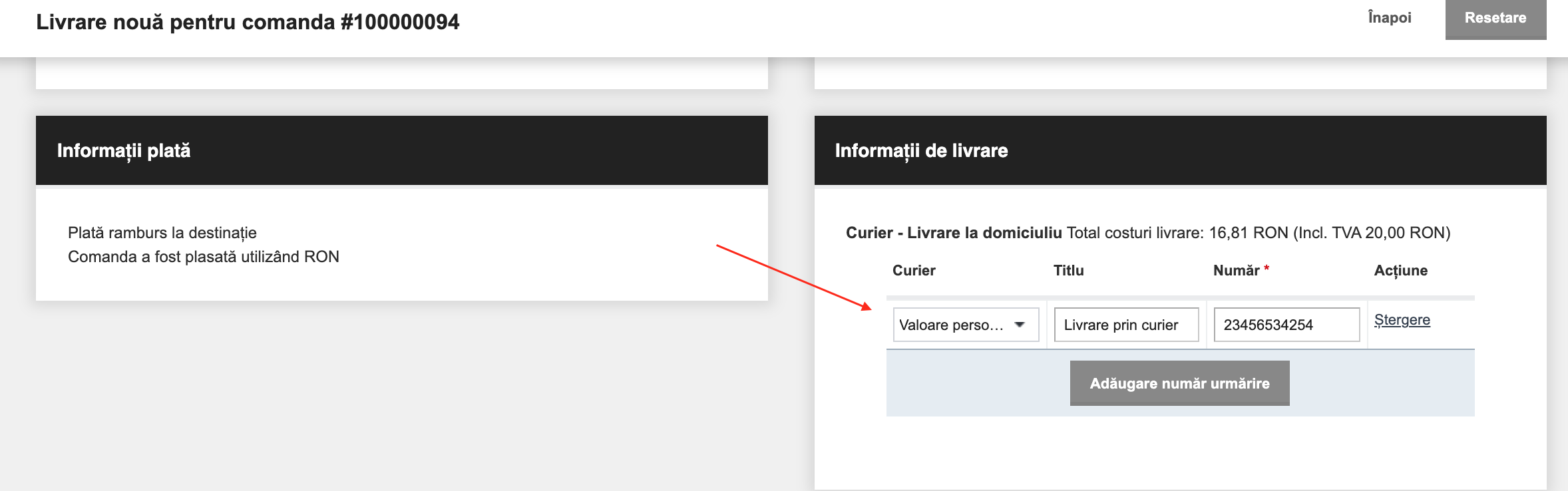Image resolution: width=1568 pixels, height=491 pixels.
Task: Click the Informații plată section header
Action: [x=402, y=150]
